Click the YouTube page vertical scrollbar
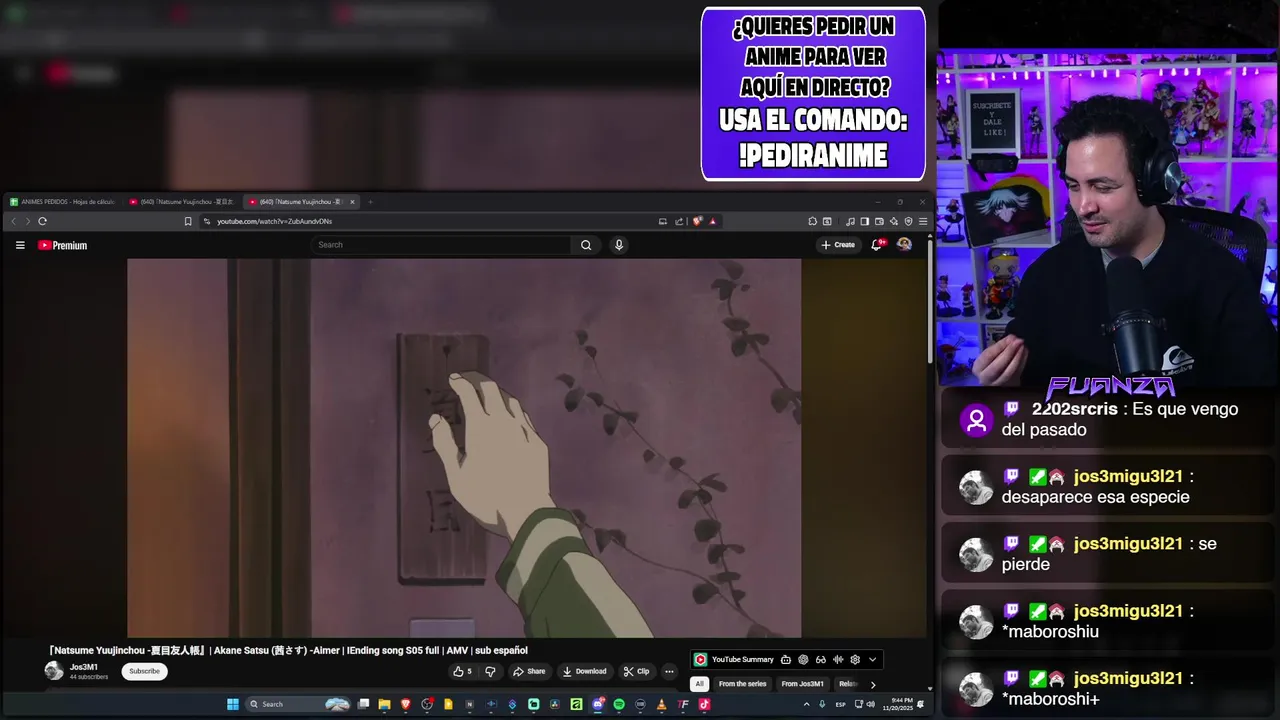Viewport: 1280px width, 720px height. [930, 300]
